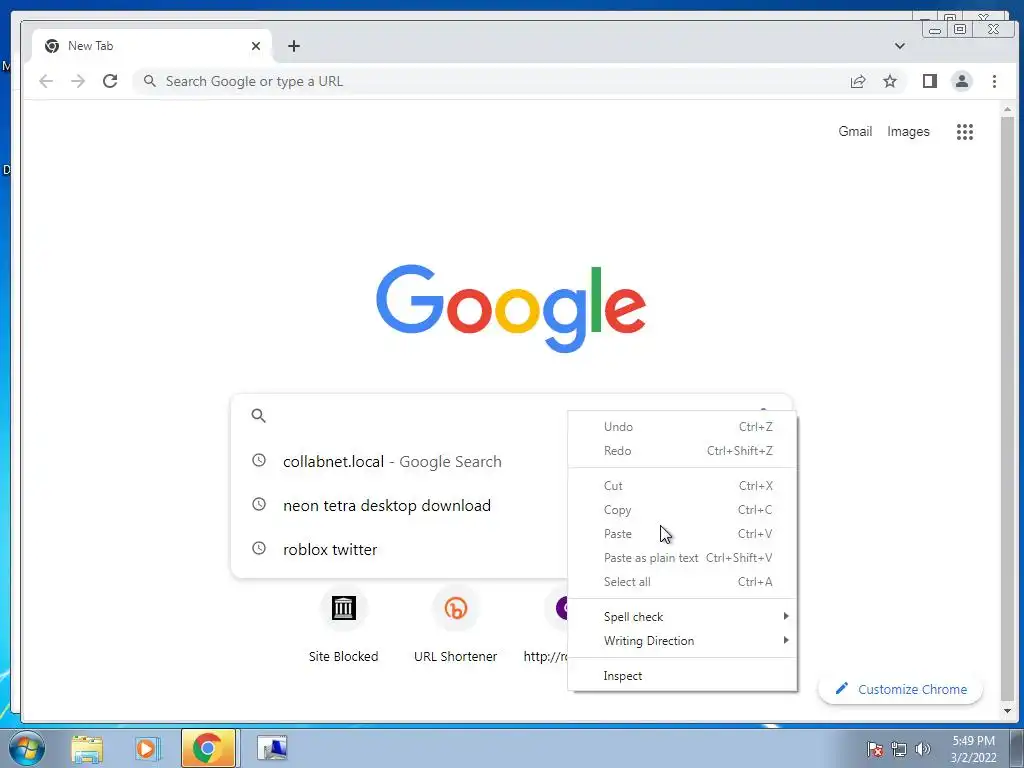Click the history clock beside neon tetra

[x=259, y=504]
